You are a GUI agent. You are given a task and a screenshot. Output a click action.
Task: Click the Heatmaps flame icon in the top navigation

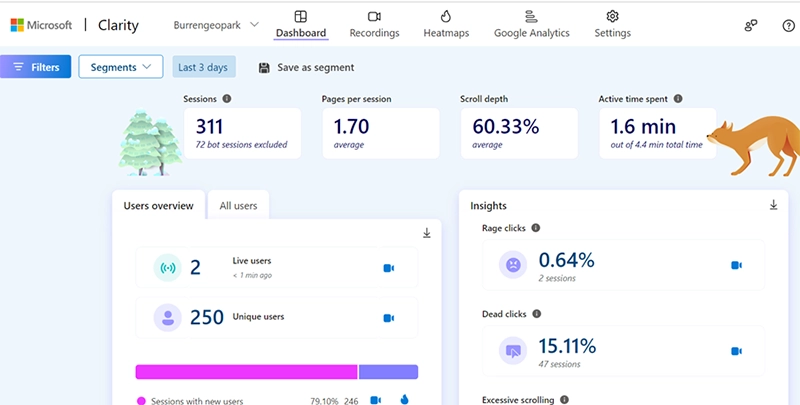click(446, 16)
